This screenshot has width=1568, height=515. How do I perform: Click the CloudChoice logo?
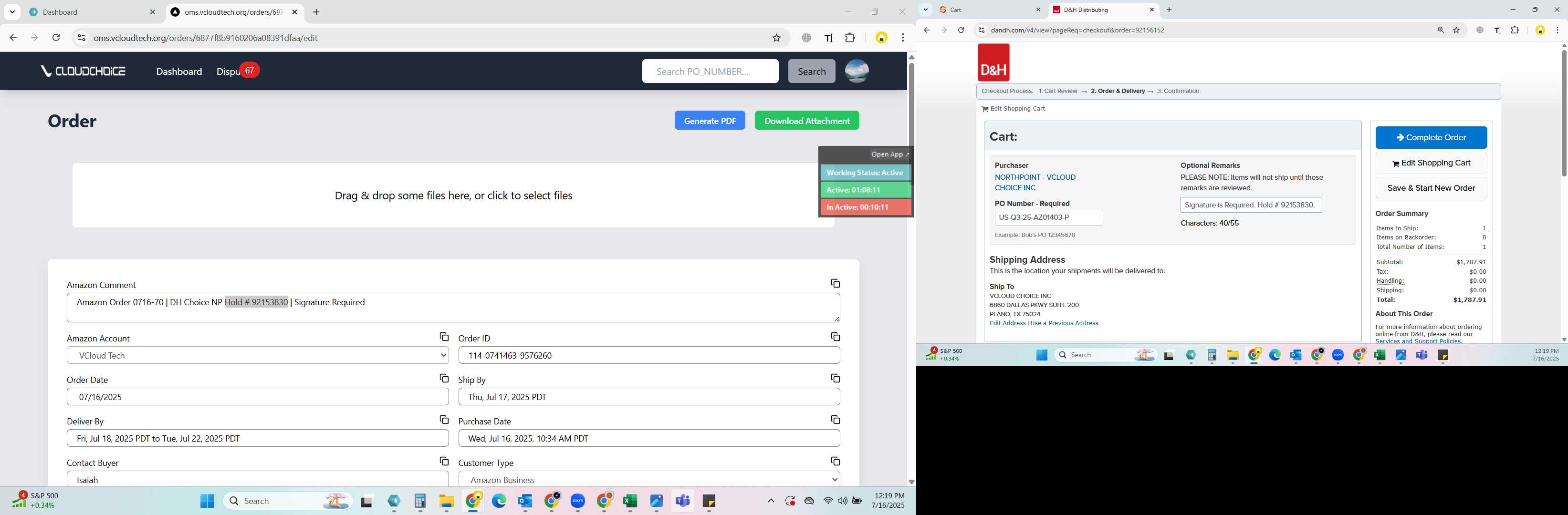coord(84,71)
